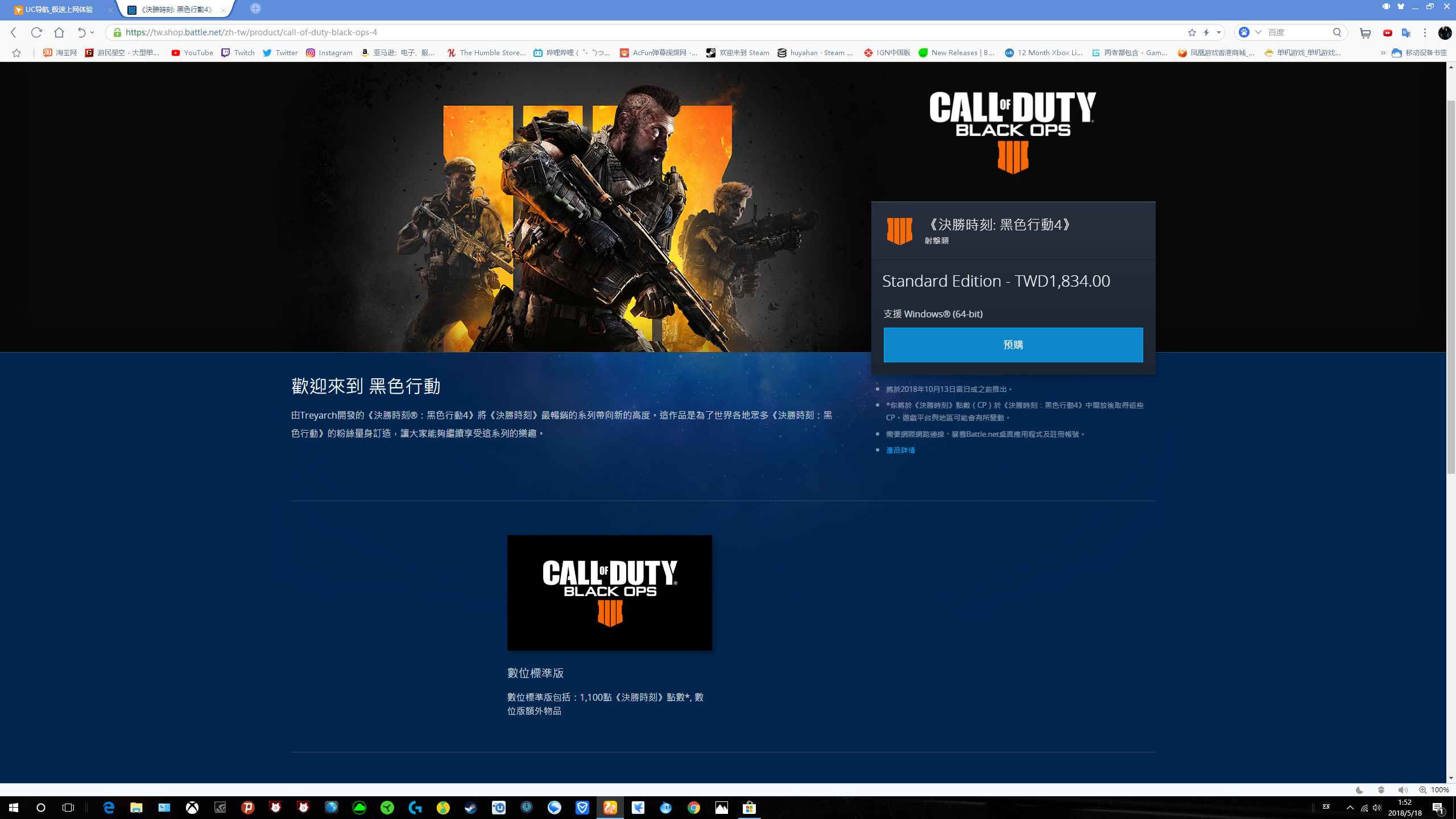Select the 決勝時刻: 黑色行動4 tab
This screenshot has width=1456, height=819.
point(176,10)
